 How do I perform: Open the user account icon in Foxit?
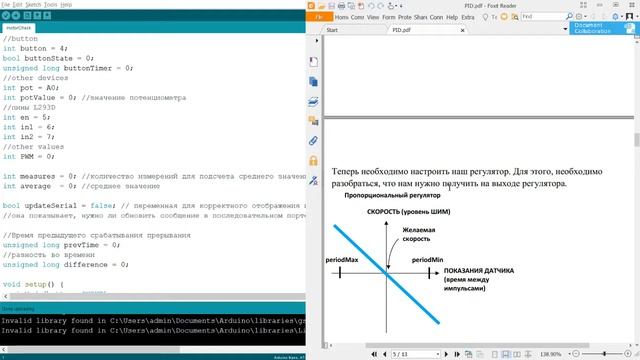(x=629, y=17)
